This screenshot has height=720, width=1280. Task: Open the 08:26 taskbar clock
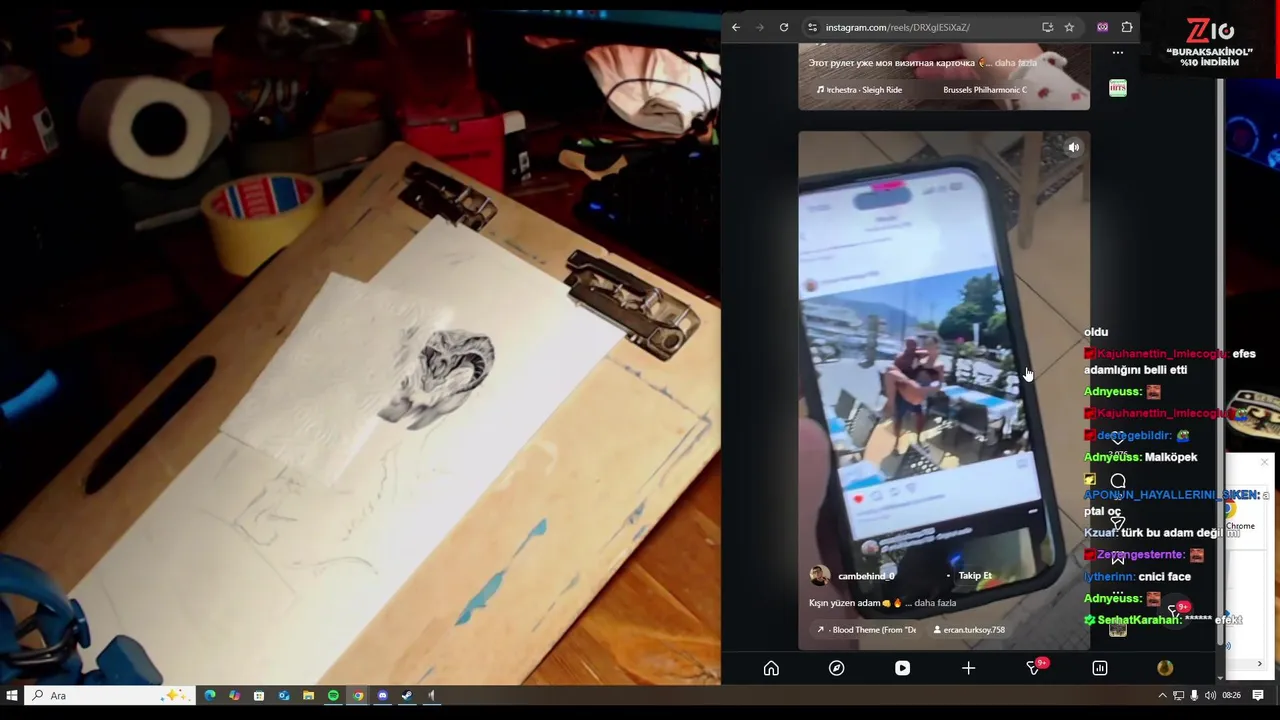point(1232,695)
